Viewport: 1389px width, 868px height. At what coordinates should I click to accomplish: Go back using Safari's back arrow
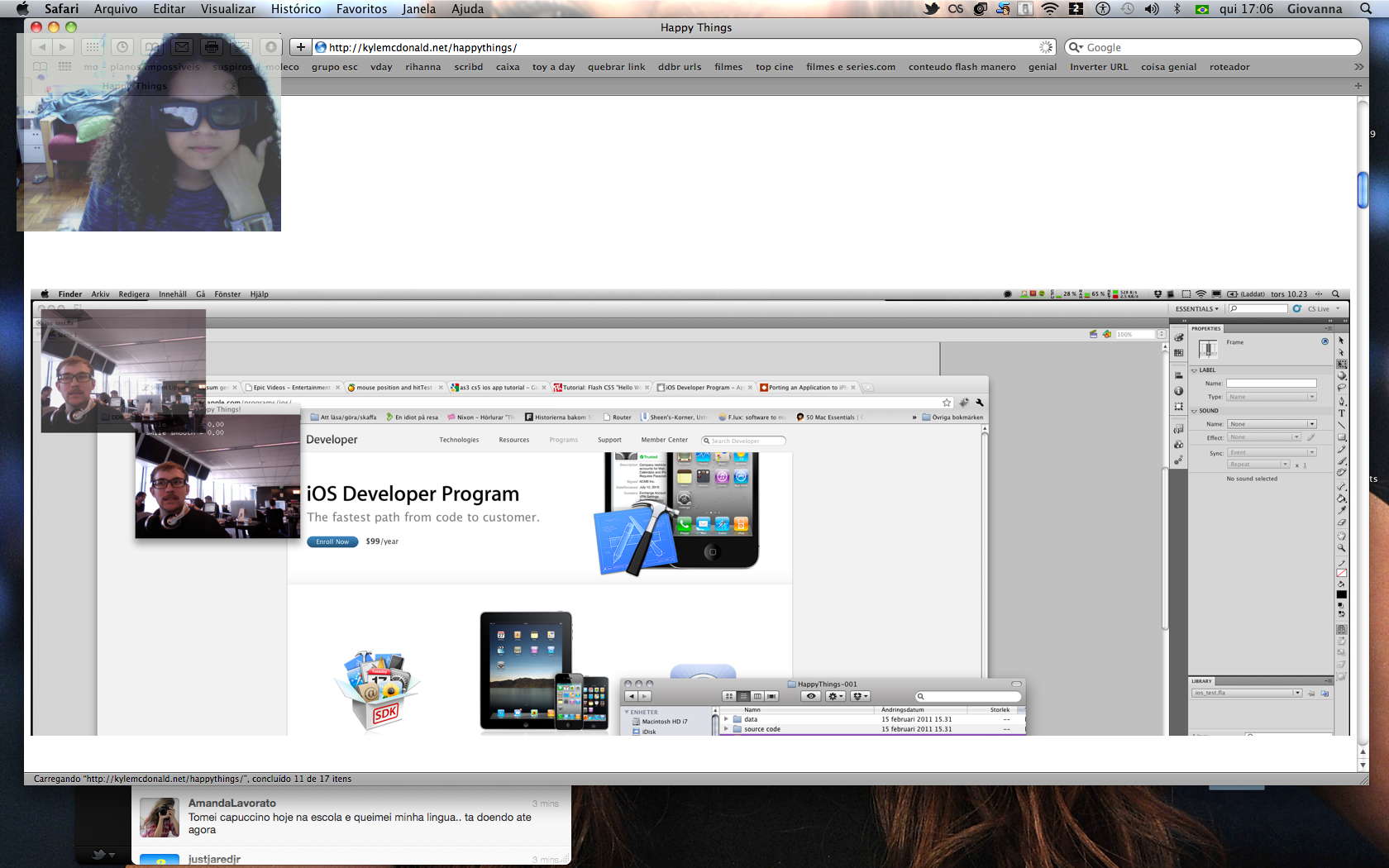pos(42,47)
